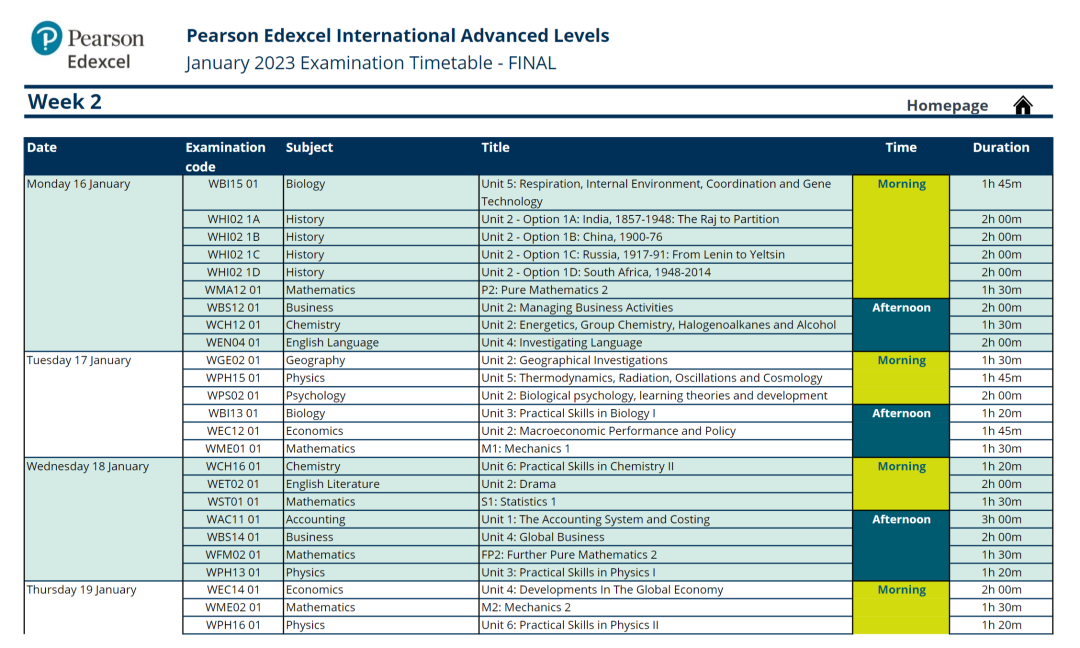Click the '3h 00m' duration for Accounting

(1001, 519)
